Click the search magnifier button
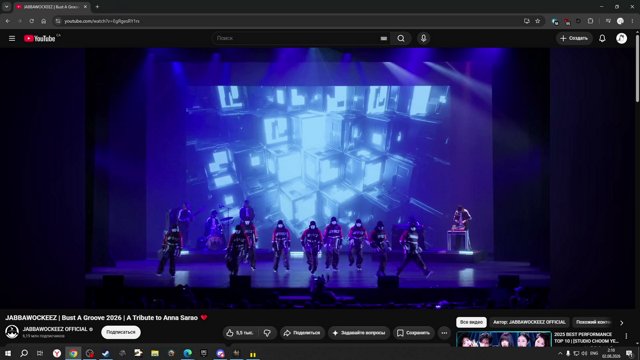The image size is (640, 360). click(401, 38)
